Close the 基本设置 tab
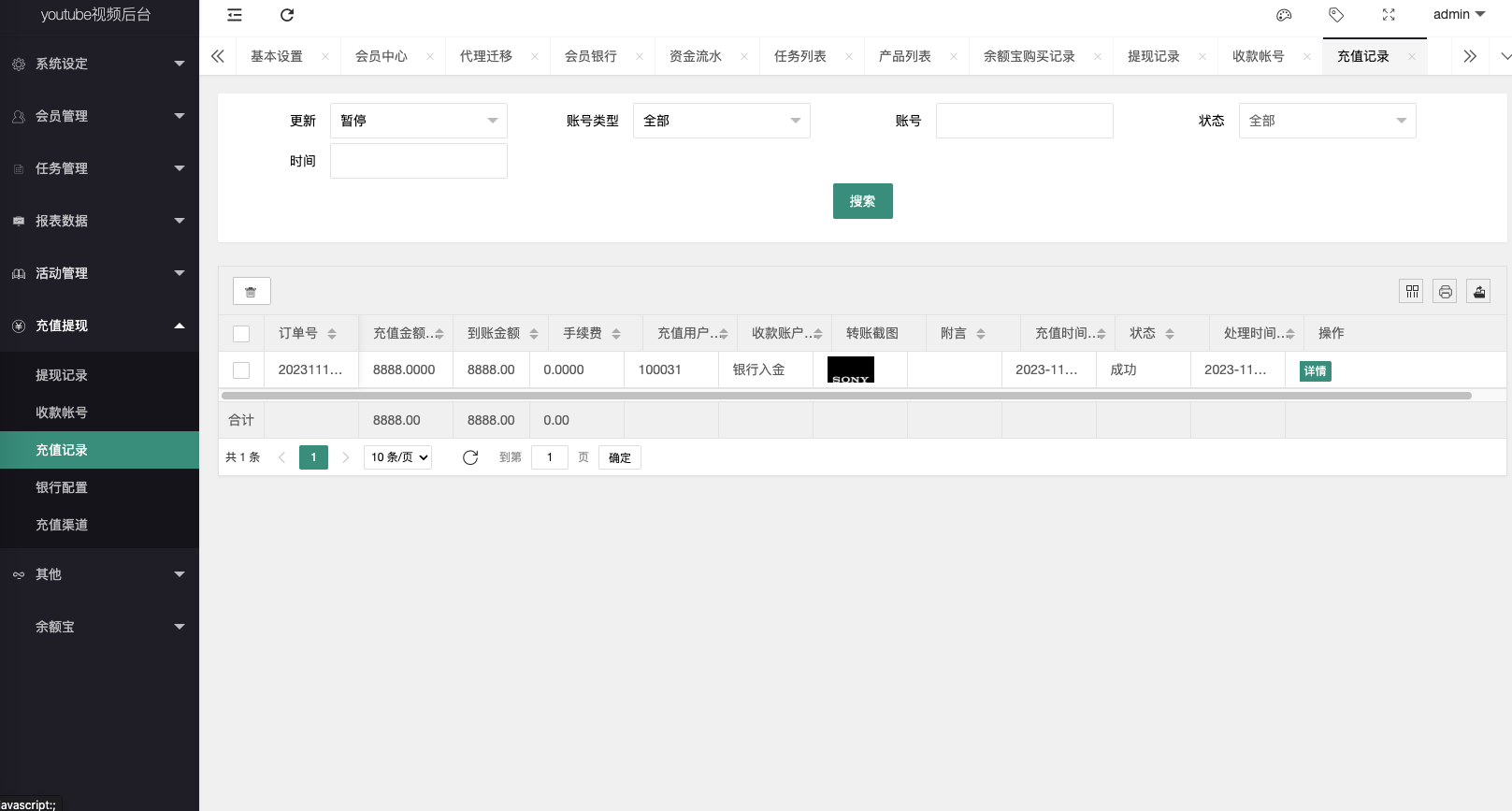Viewport: 1512px width, 811px height. [325, 56]
